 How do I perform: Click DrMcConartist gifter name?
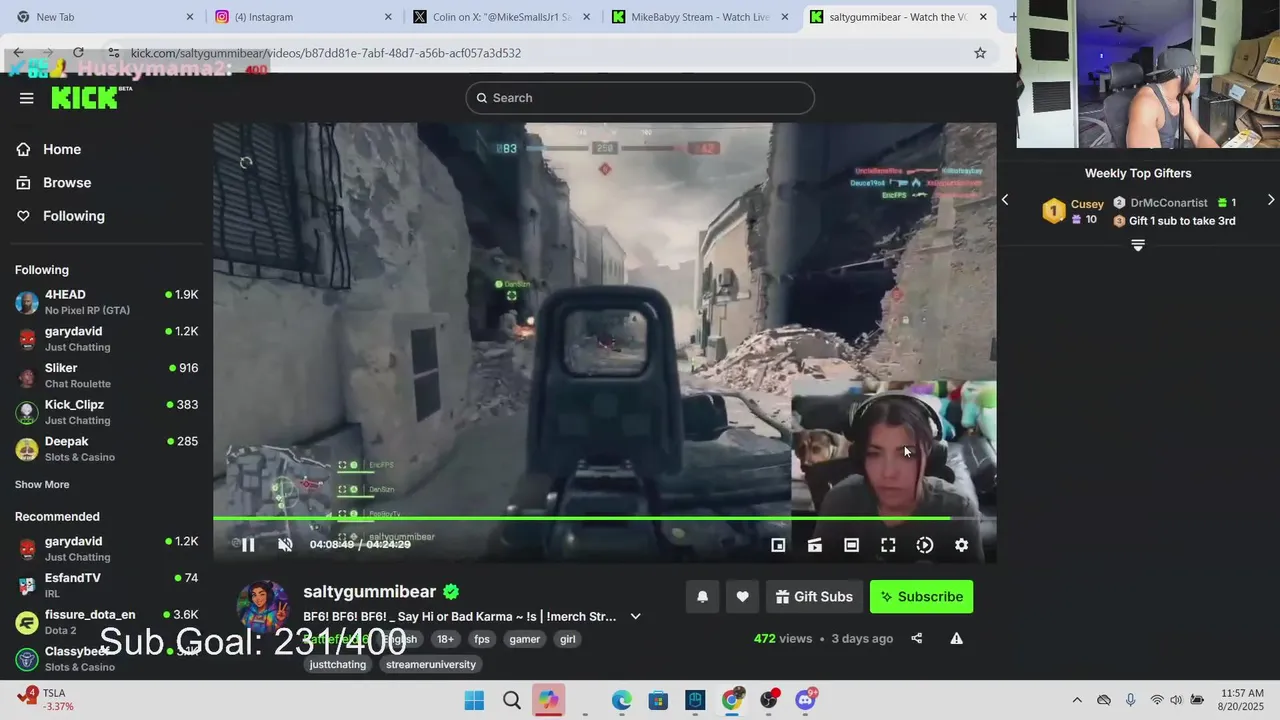1169,203
